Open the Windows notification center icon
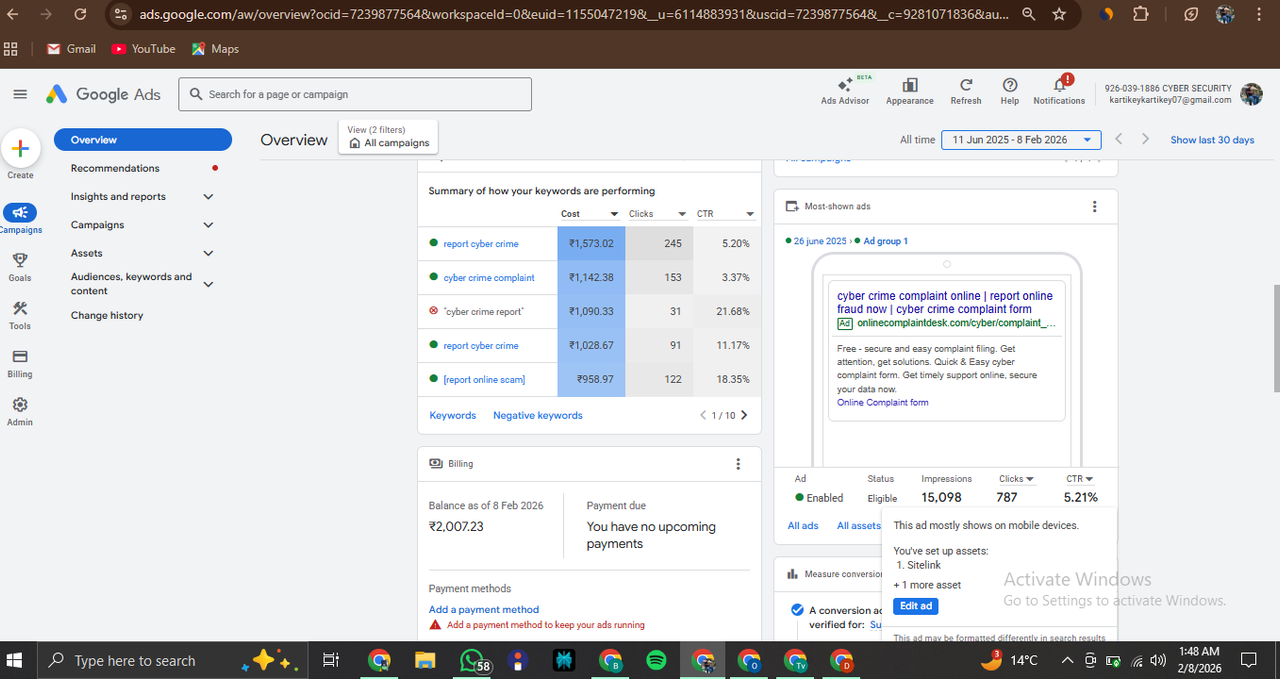Image resolution: width=1280 pixels, height=679 pixels. pyautogui.click(x=1249, y=661)
